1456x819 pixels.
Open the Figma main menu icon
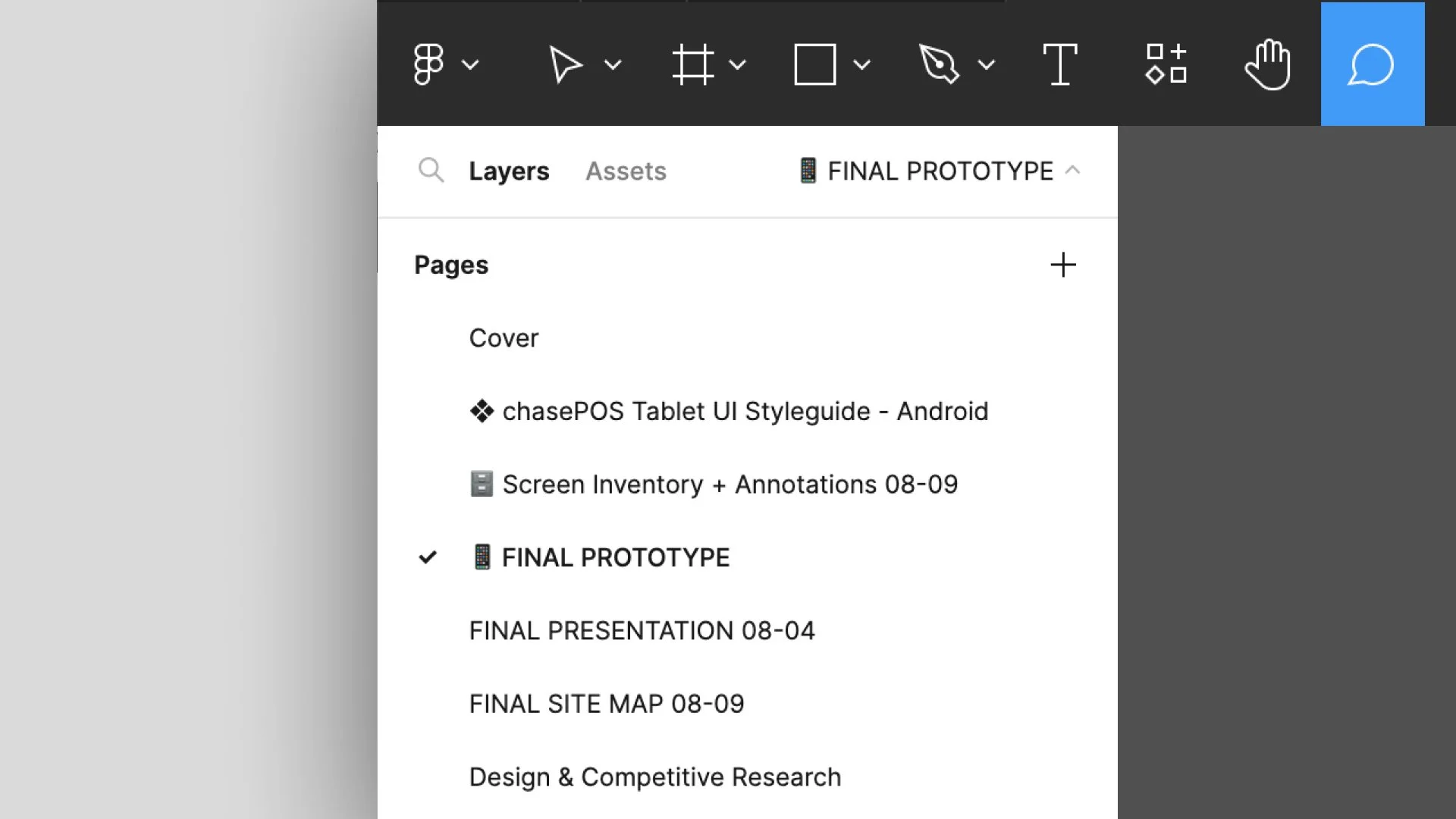click(x=428, y=64)
